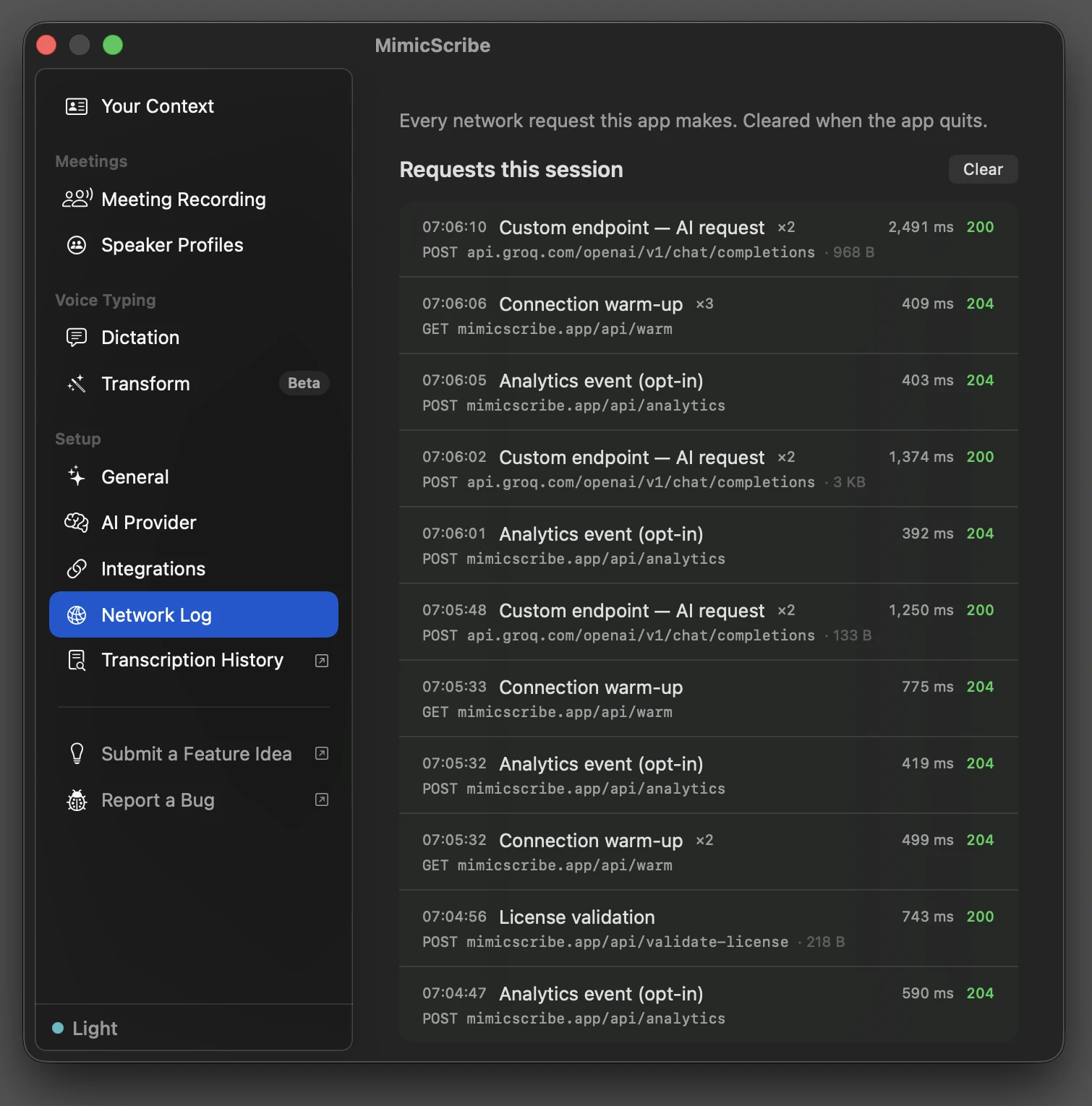Screen dimensions: 1092x1106
Task: Click the Report a Bug ladybug icon
Action: tap(77, 800)
